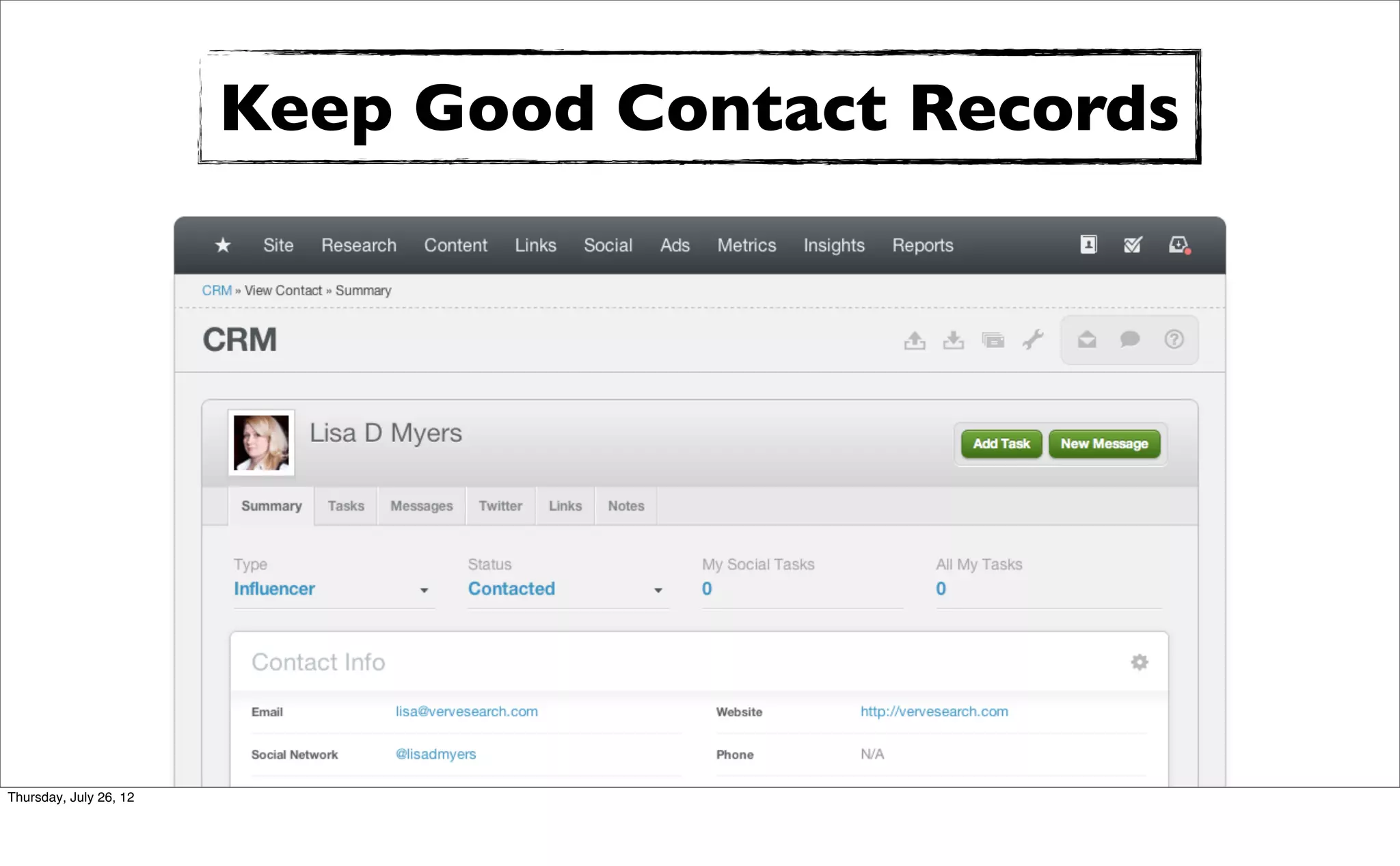
Task: Click the CRM breadcrumb link
Action: 217,290
